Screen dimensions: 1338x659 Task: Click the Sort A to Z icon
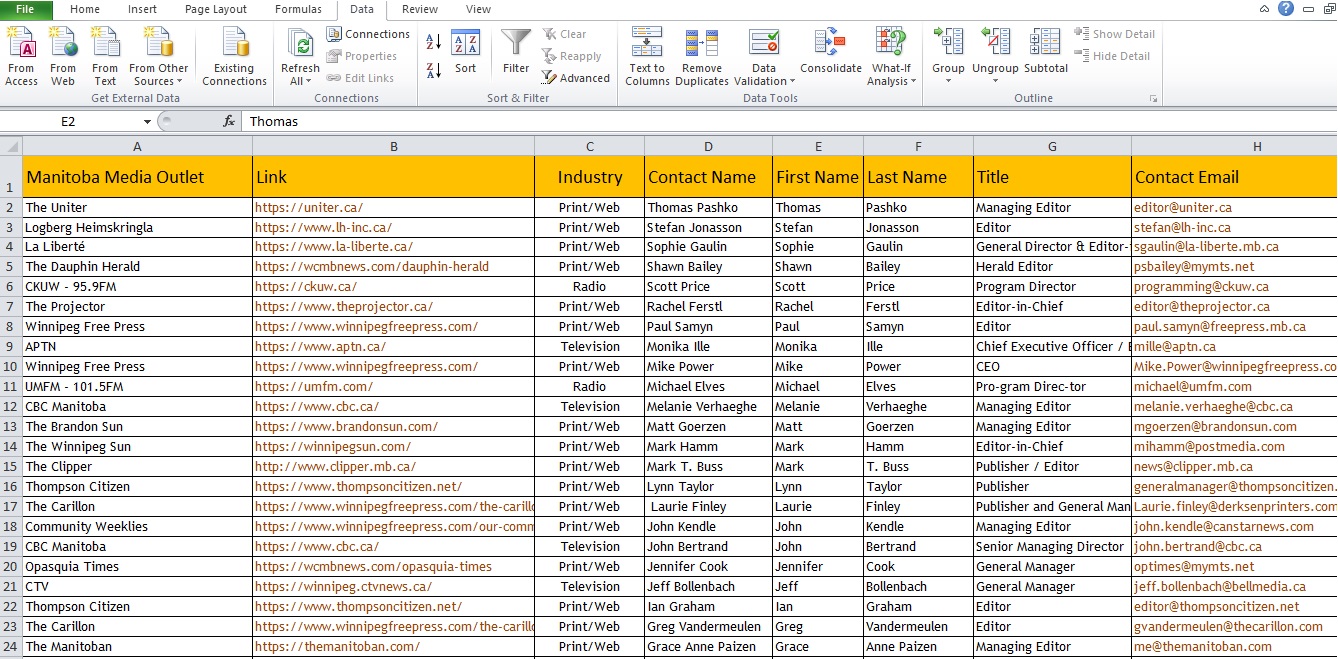[x=434, y=43]
